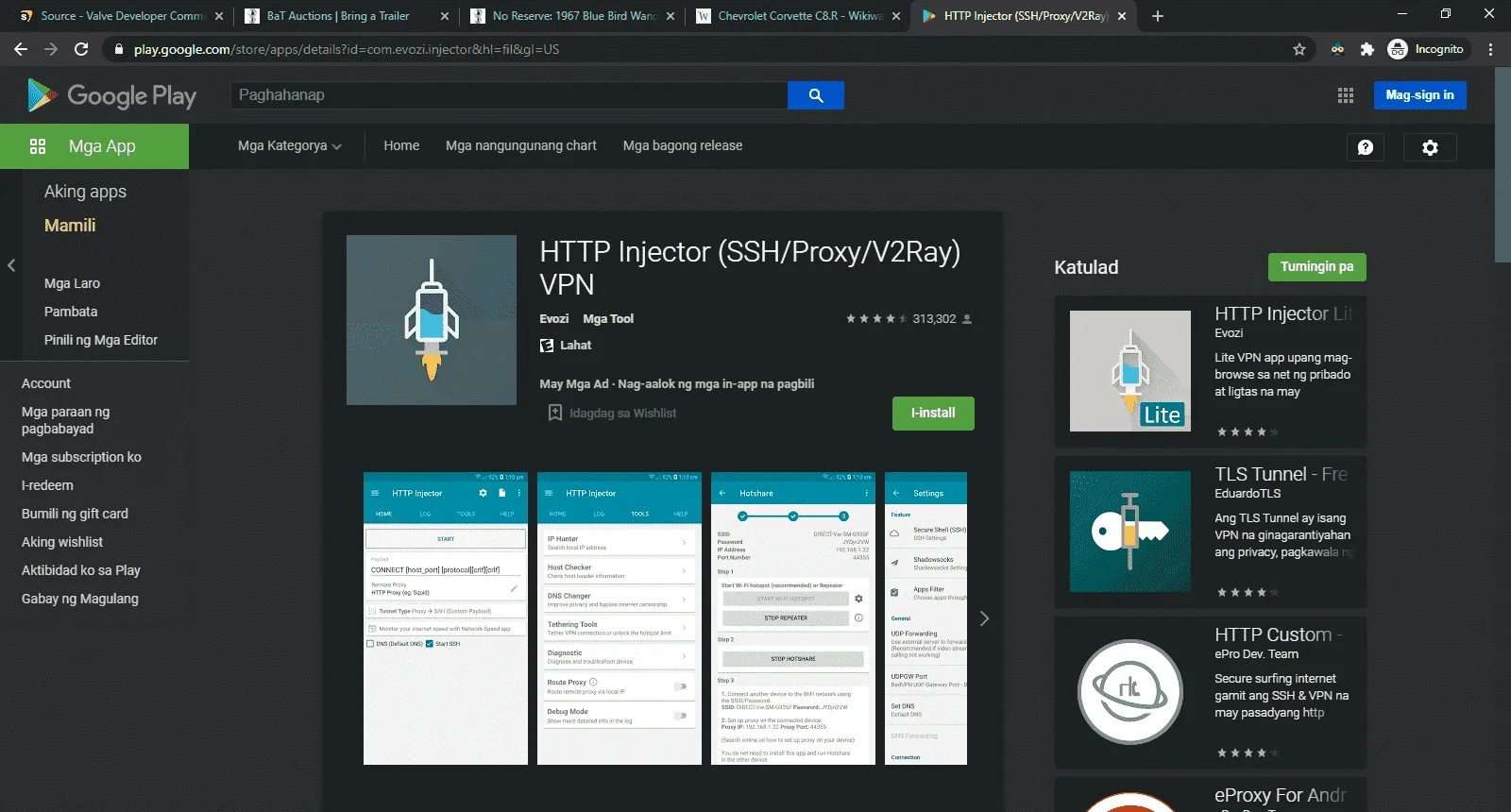Open the Evozi developer link
This screenshot has height=812, width=1511.
pos(554,319)
